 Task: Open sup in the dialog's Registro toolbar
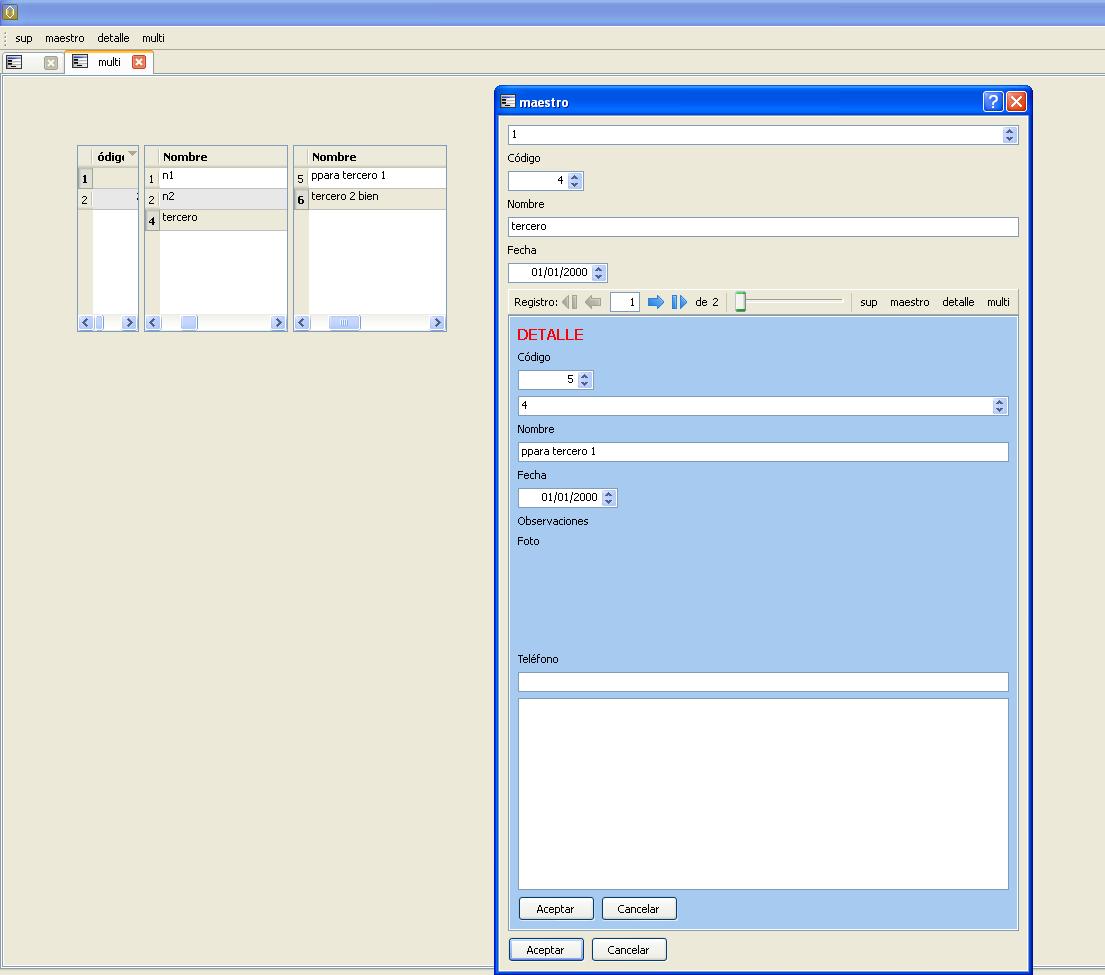click(x=869, y=302)
